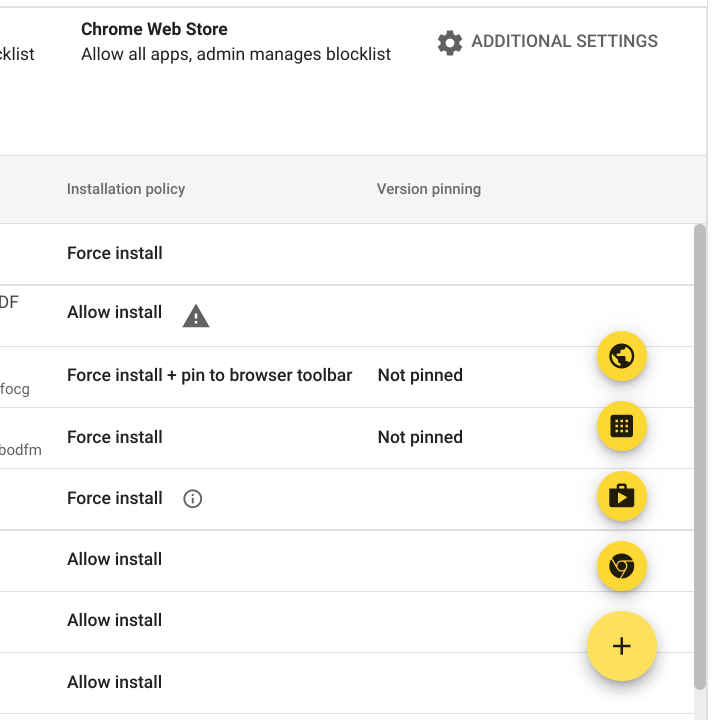Open the first Force install policy dropdown
The width and height of the screenshot is (728, 720).
pos(115,253)
